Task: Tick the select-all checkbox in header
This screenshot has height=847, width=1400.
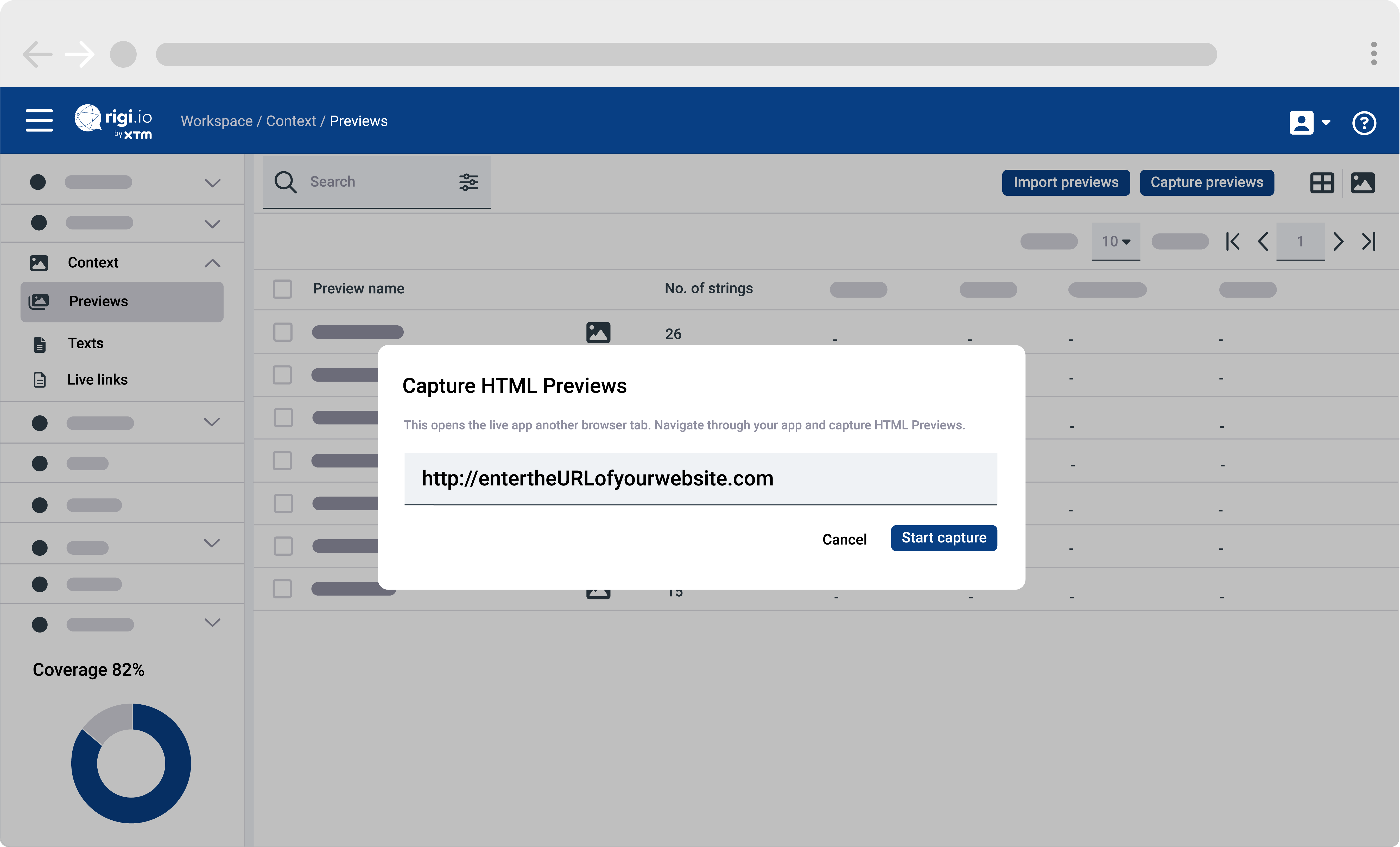Action: pyautogui.click(x=282, y=289)
